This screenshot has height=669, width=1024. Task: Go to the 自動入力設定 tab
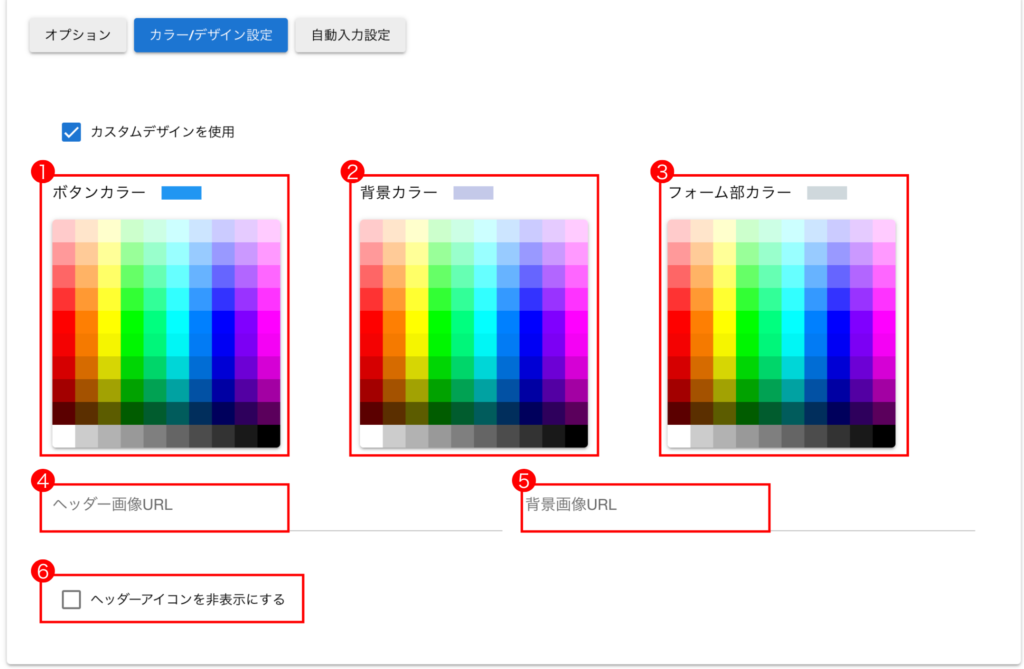pos(350,35)
